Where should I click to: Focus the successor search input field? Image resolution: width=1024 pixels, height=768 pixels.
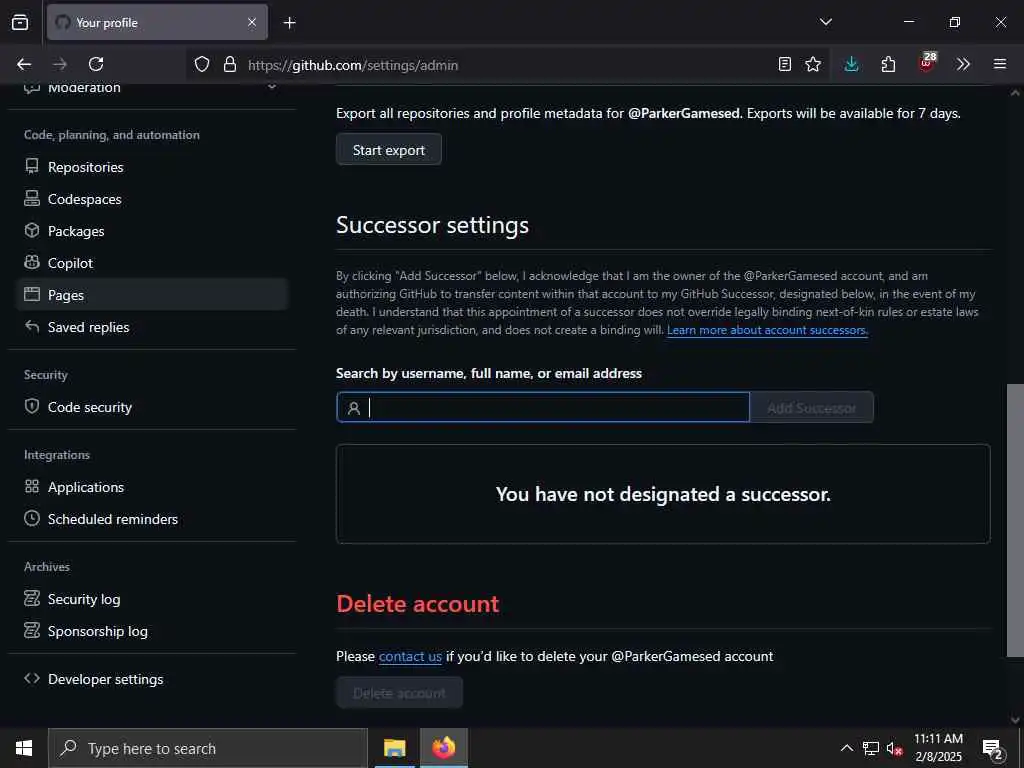[543, 408]
